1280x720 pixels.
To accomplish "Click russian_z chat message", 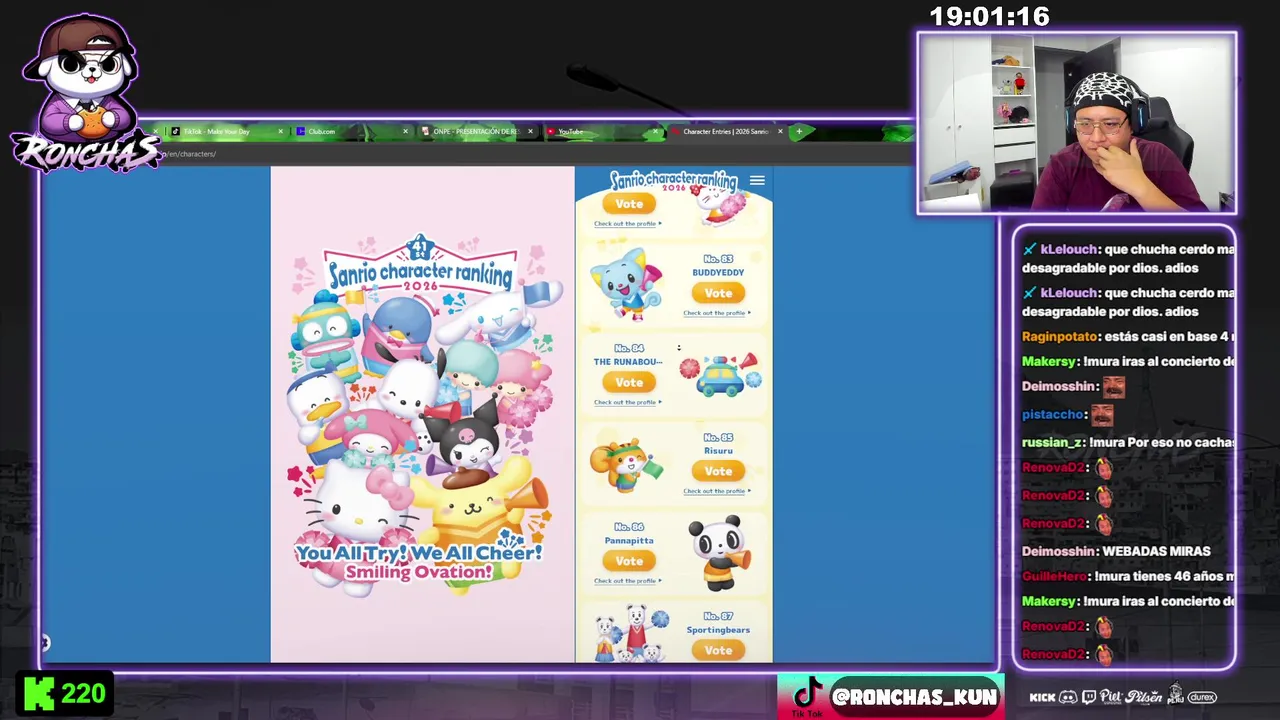I will pos(1128,442).
